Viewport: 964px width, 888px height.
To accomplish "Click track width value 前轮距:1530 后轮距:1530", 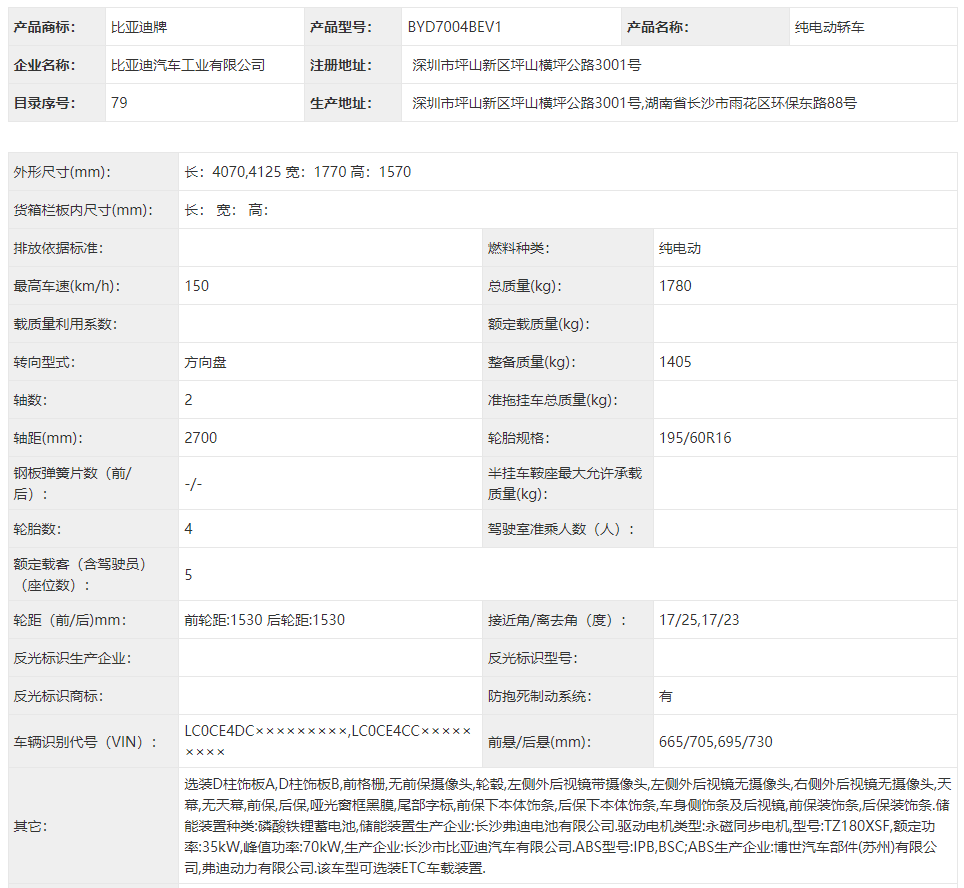I will (265, 620).
